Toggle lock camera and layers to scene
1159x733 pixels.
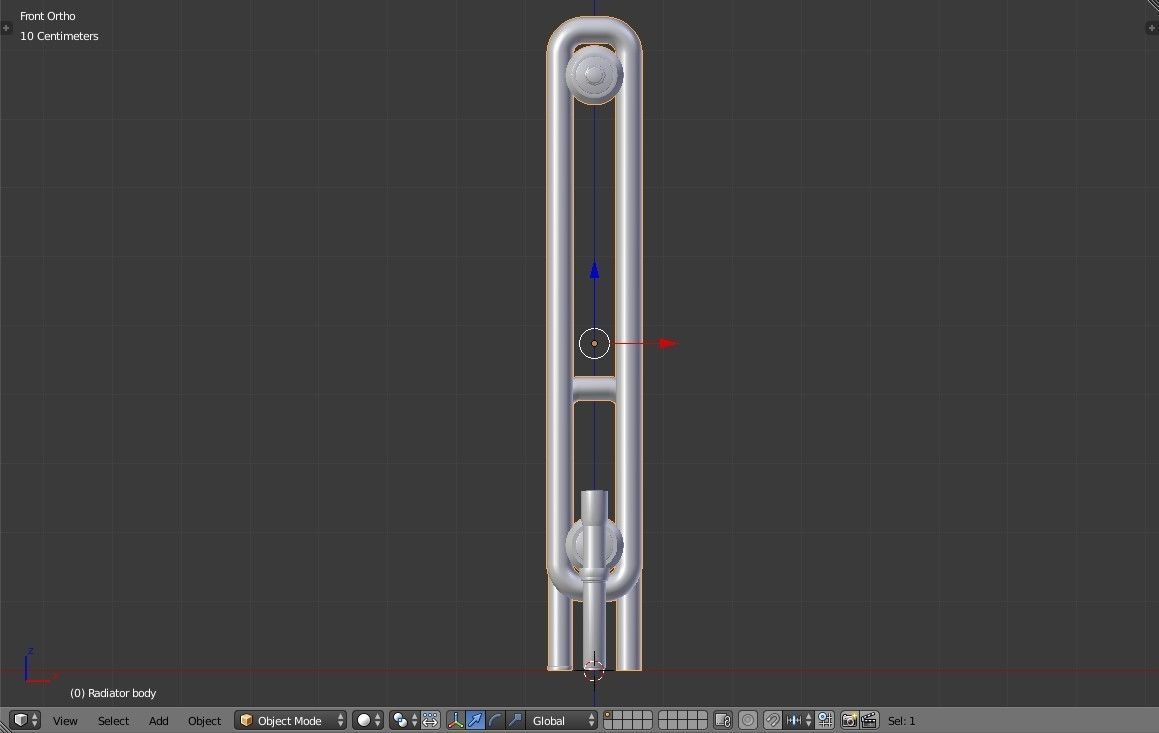[723, 720]
